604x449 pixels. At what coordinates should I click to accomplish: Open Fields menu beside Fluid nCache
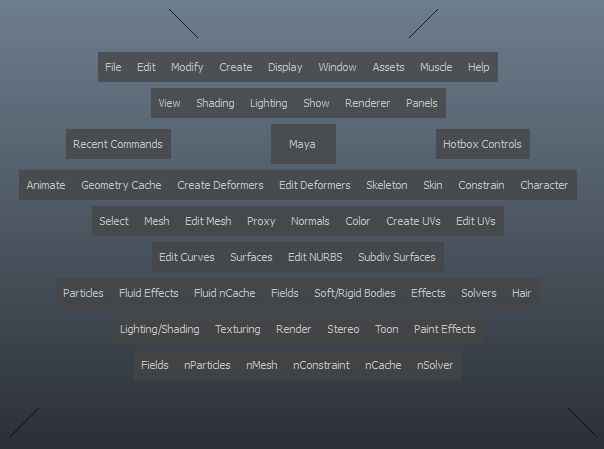pyautogui.click(x=285, y=293)
